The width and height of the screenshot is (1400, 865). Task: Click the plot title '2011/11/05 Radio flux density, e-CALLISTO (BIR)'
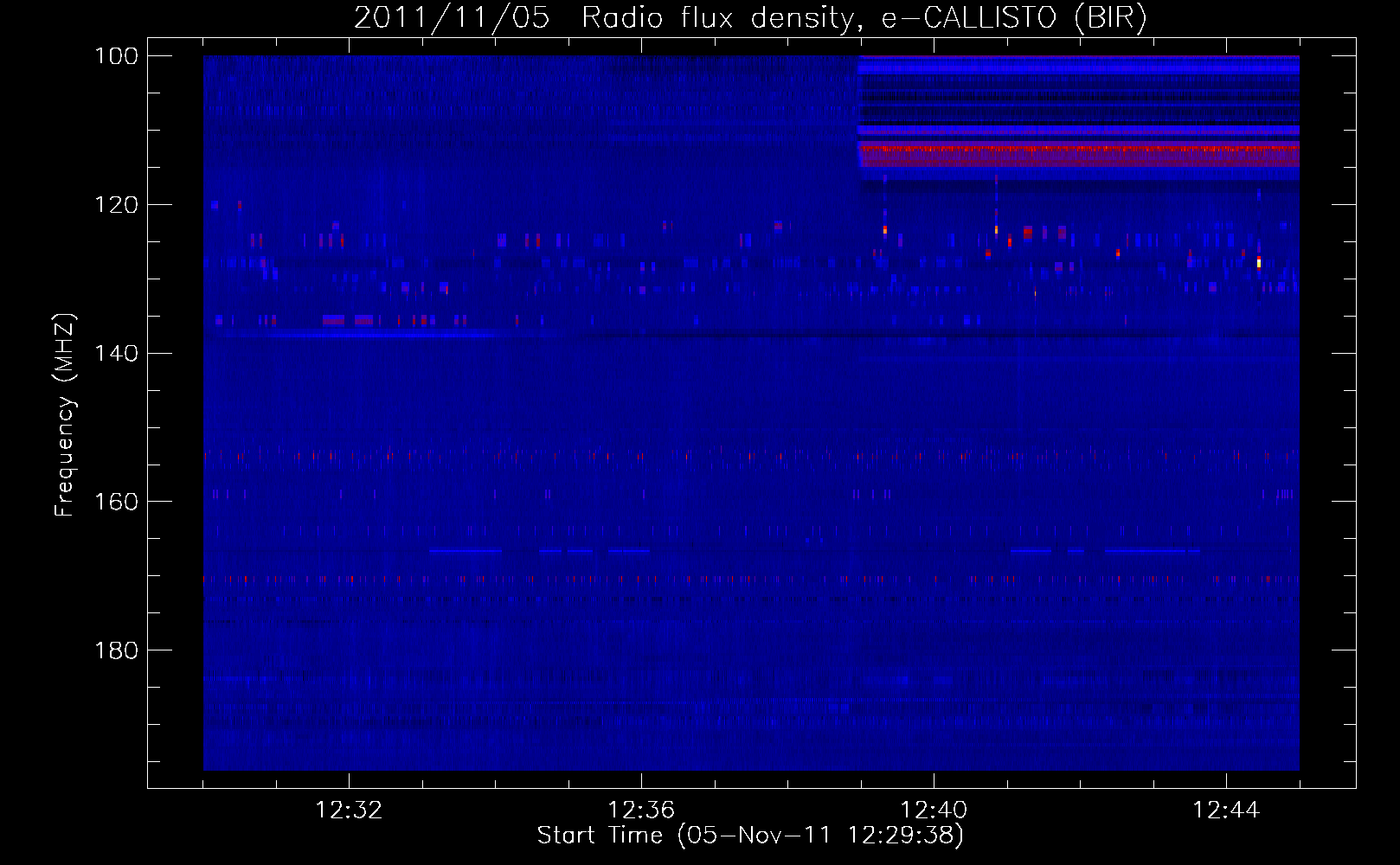[x=750, y=18]
